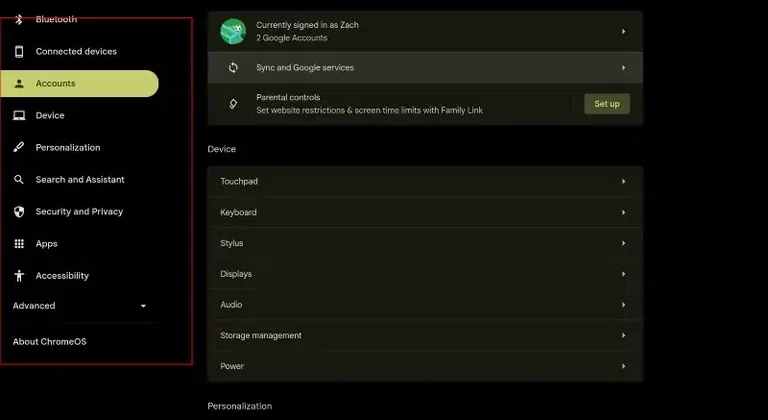Click the Storage management chevron
This screenshot has width=768, height=420.
coord(624,336)
